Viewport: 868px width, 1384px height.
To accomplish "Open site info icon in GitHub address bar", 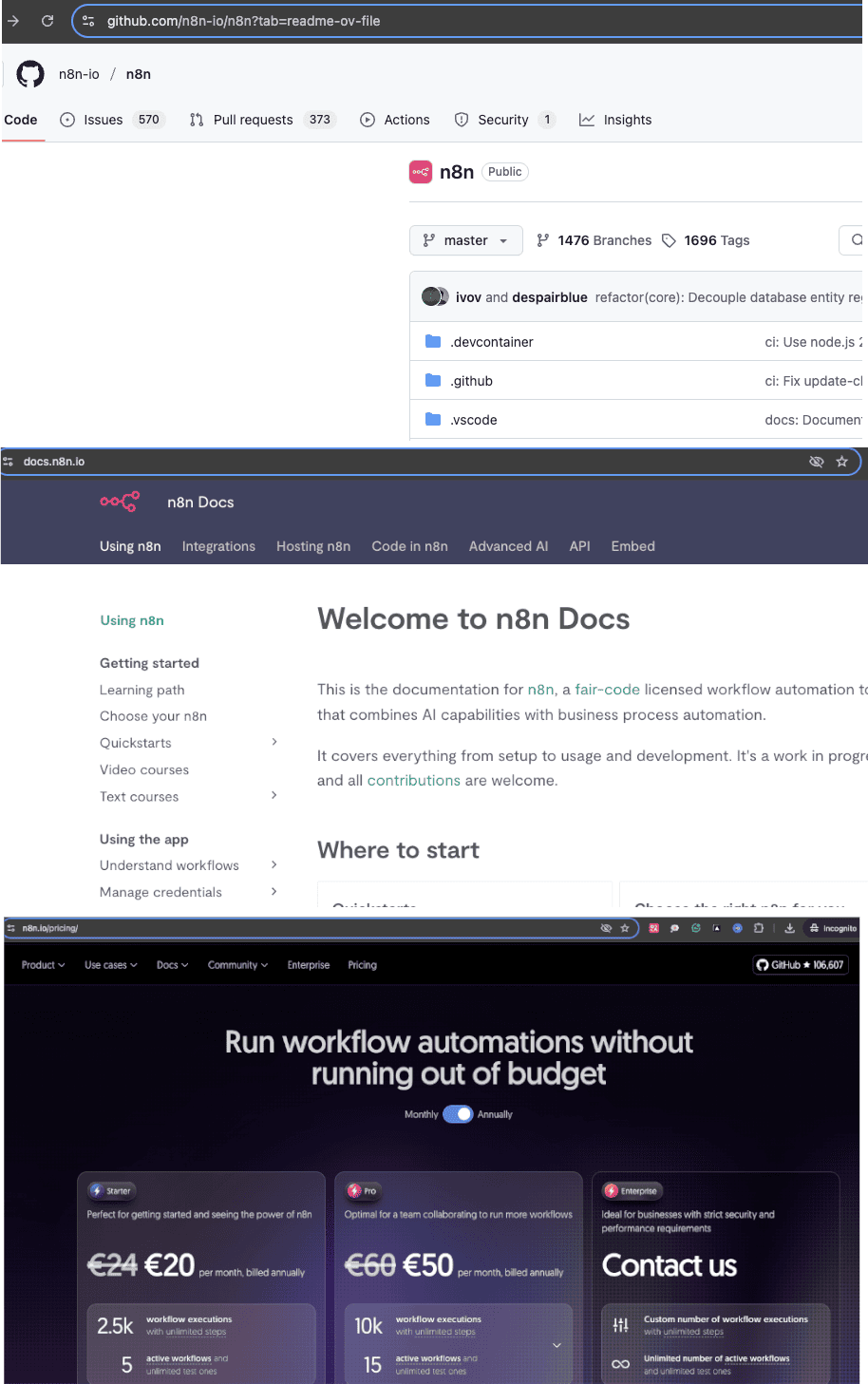I will point(88,21).
